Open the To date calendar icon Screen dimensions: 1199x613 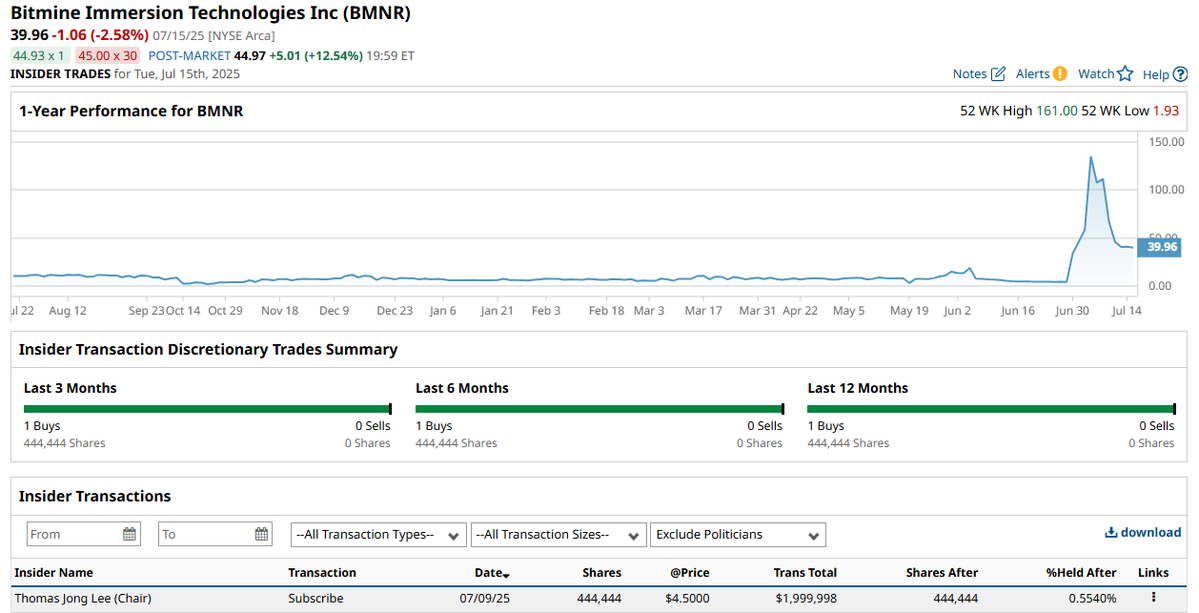pos(262,534)
